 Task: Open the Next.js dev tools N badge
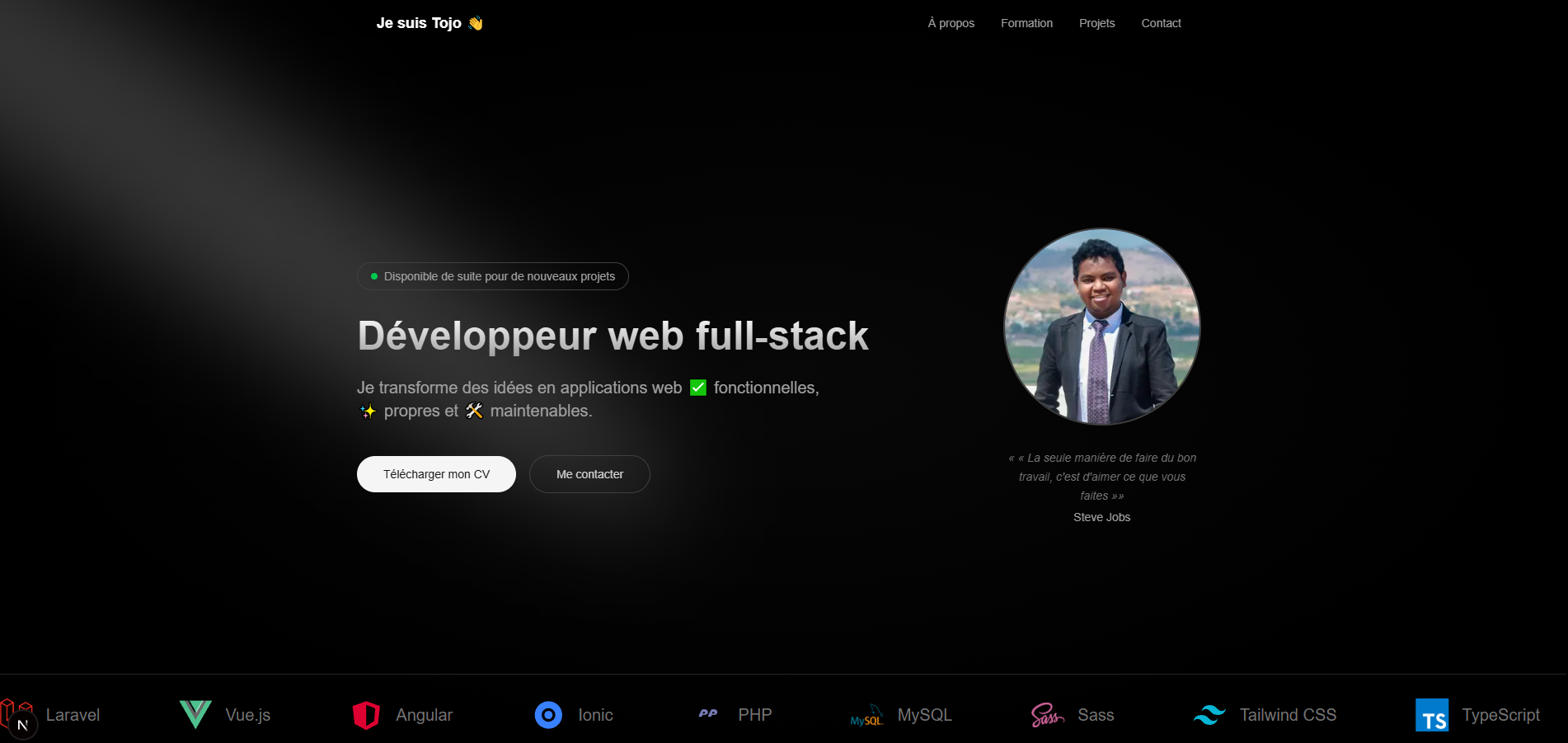coord(22,726)
